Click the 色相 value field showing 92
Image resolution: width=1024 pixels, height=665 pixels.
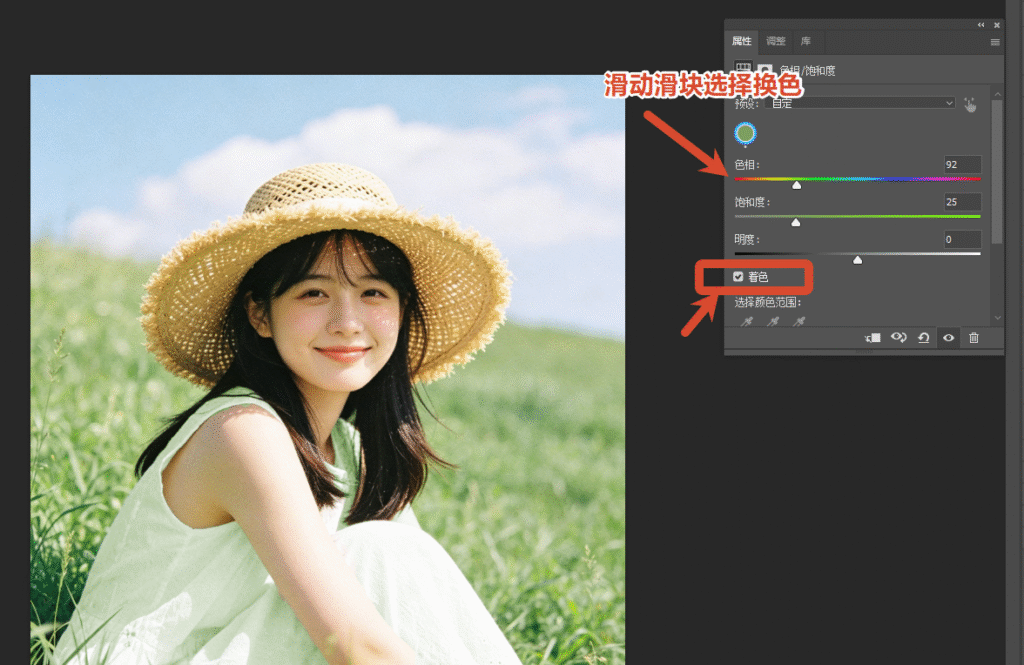[962, 165]
